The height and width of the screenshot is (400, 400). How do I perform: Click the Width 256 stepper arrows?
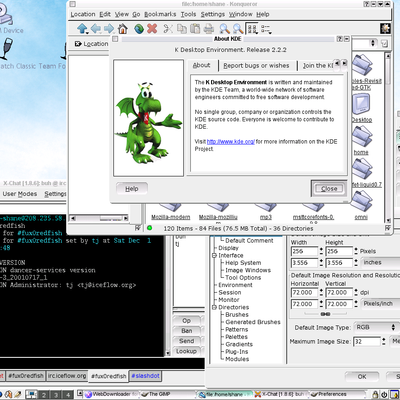coord(321,251)
